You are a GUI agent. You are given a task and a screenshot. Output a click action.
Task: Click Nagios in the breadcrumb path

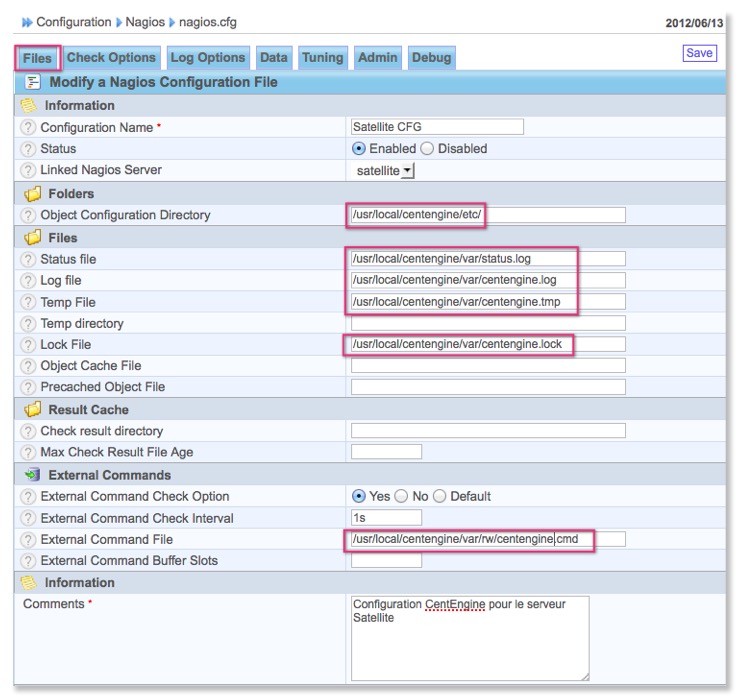[146, 22]
